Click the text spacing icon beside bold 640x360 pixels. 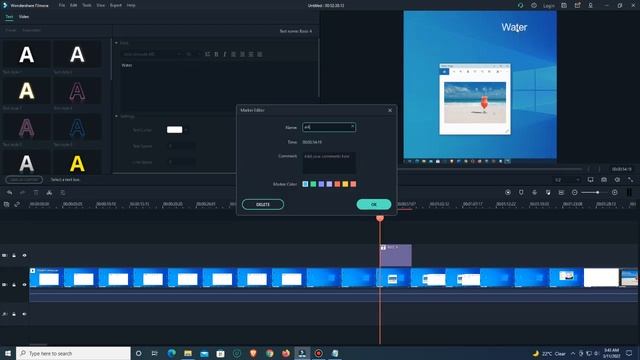point(207,54)
